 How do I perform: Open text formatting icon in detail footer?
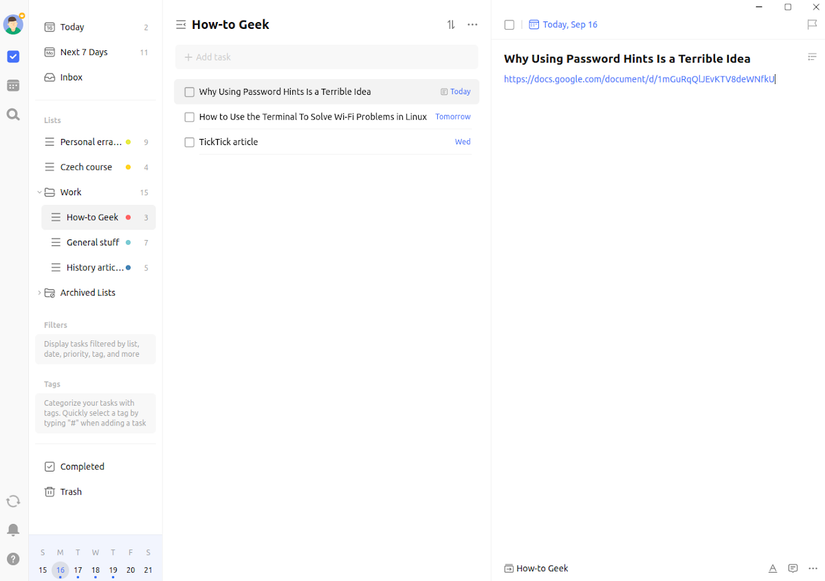click(x=772, y=568)
